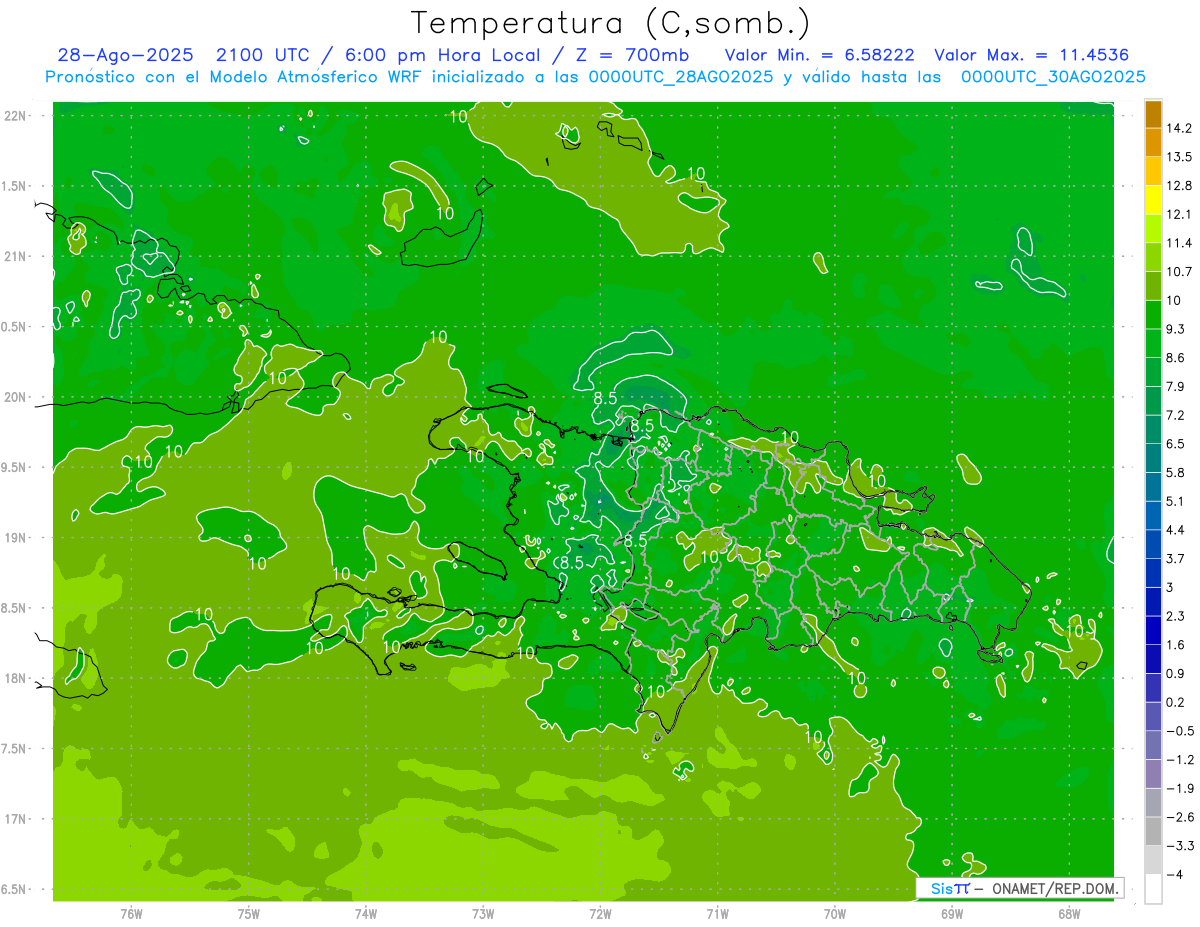Click the "5.1" value on the color legend

(1175, 501)
